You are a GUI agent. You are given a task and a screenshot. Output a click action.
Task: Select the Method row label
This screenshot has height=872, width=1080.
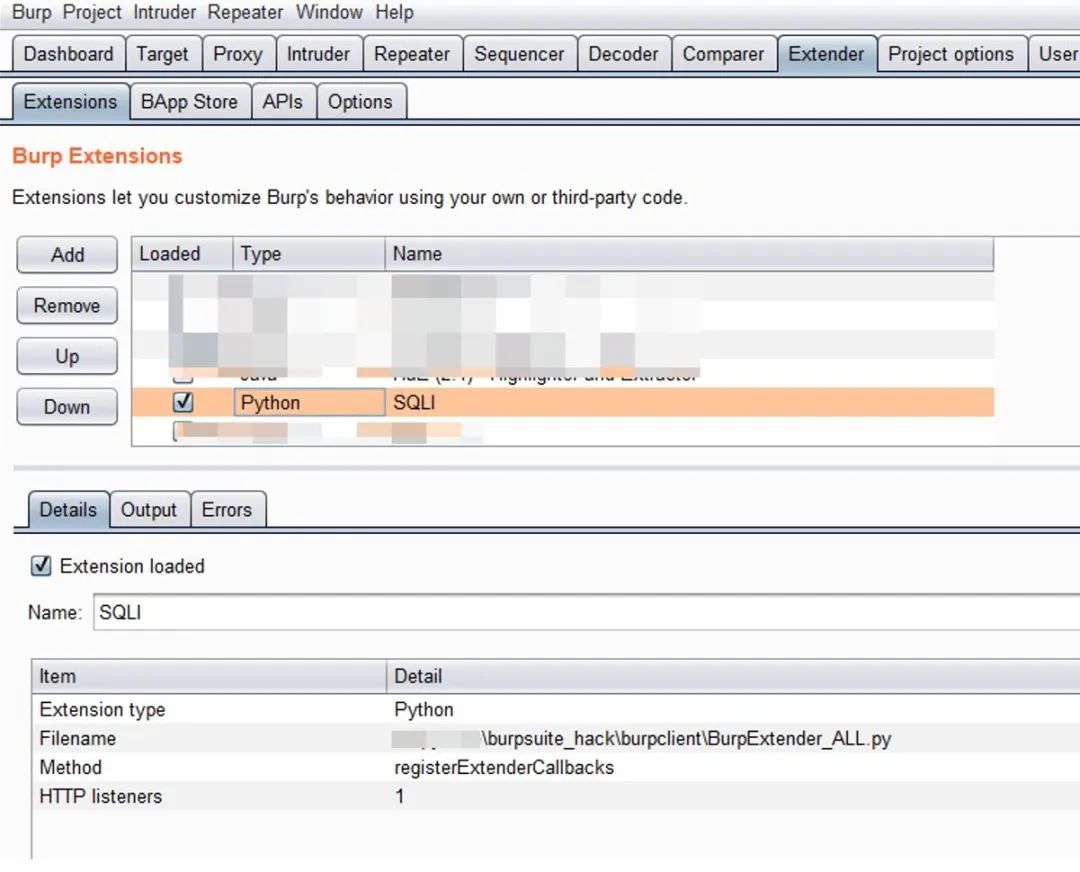click(x=70, y=767)
